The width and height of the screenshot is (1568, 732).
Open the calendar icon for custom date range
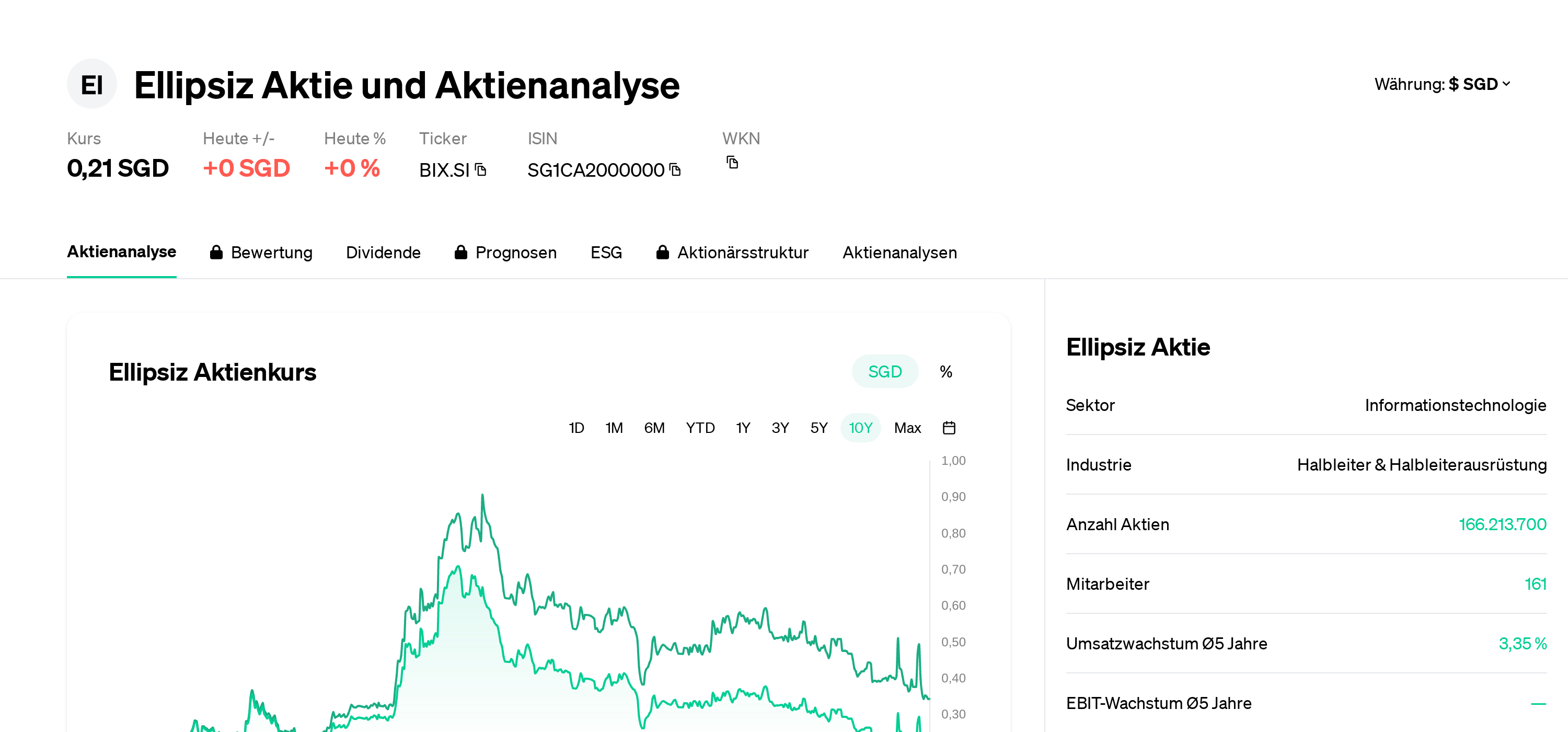pos(949,428)
